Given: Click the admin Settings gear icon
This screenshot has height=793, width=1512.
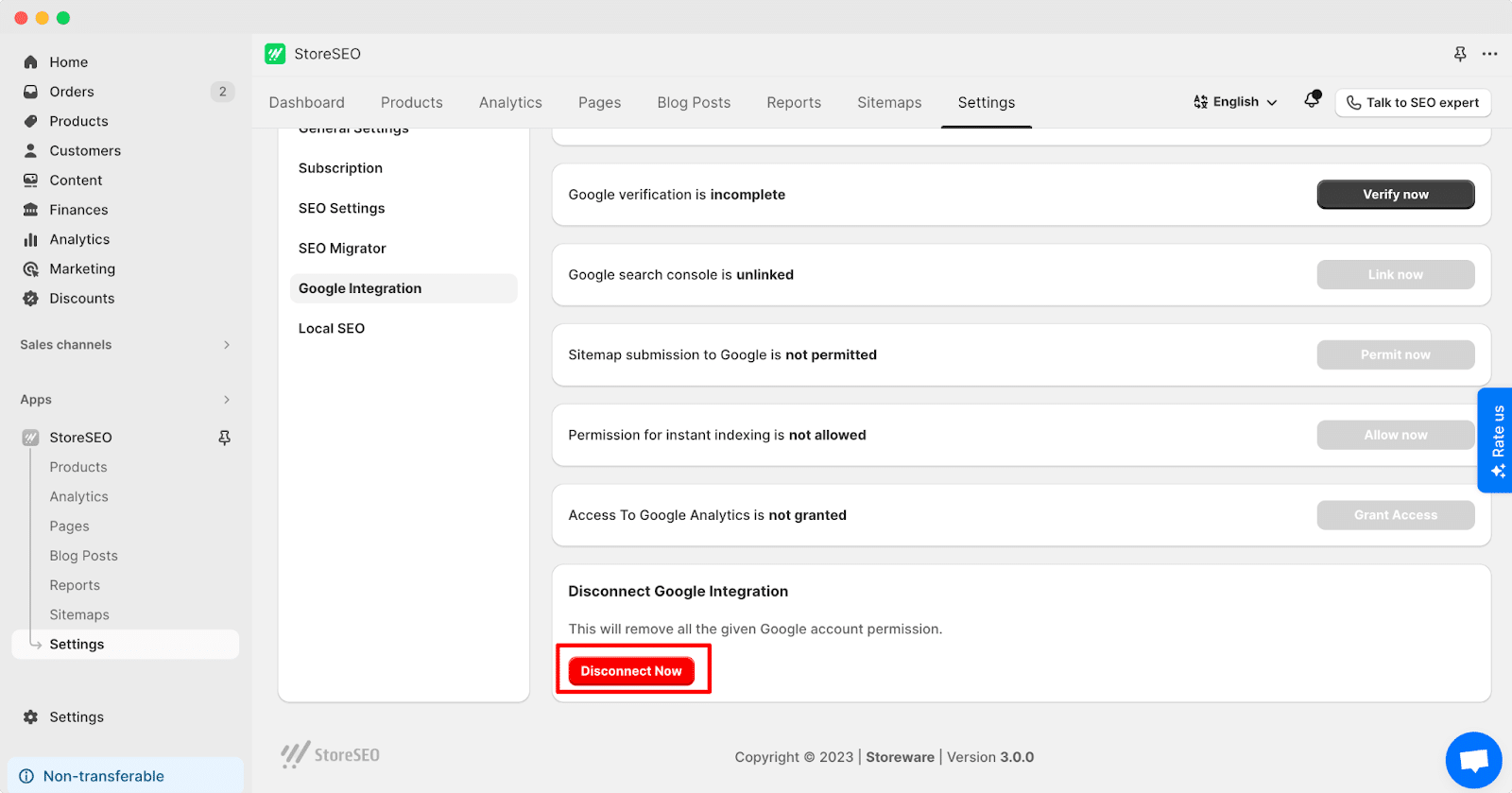Looking at the screenshot, I should tap(30, 717).
